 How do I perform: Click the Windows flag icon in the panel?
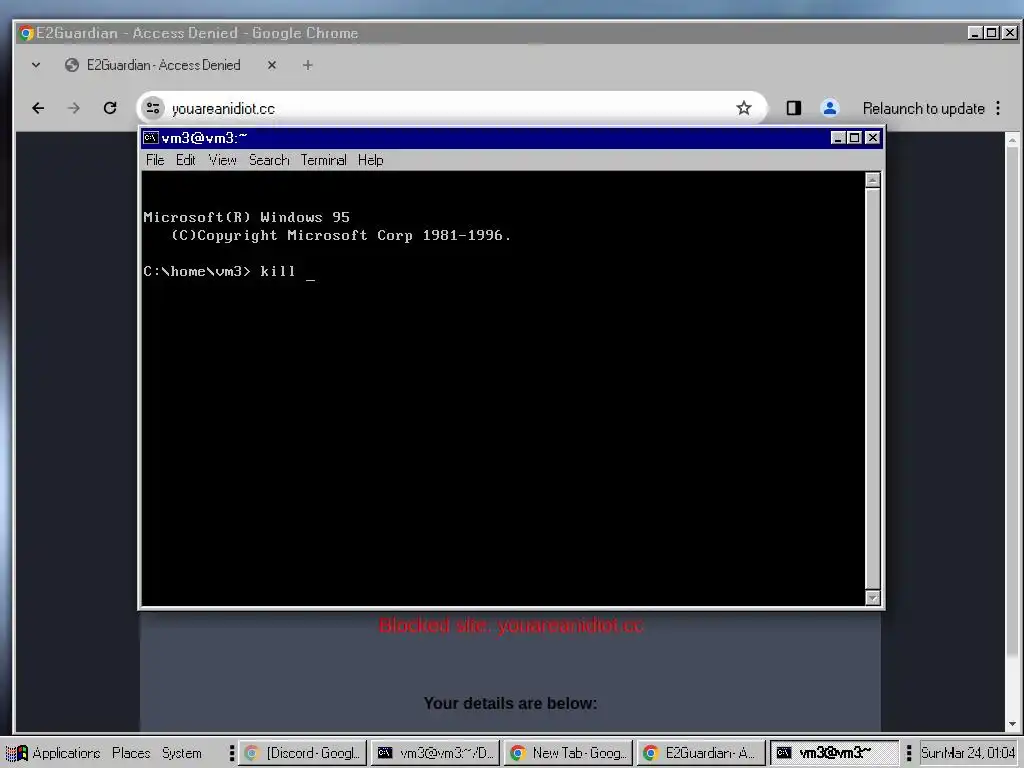16,753
